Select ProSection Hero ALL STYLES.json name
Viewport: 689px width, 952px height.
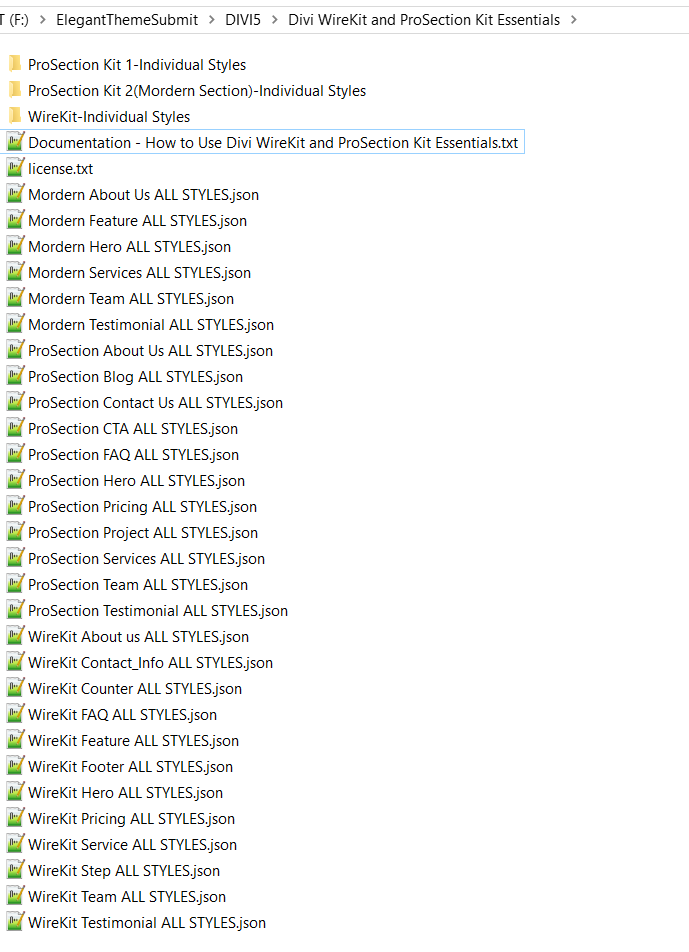(x=137, y=481)
